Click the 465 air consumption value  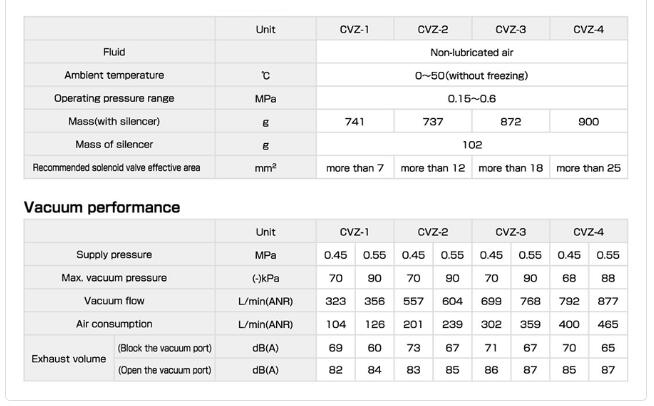608,324
